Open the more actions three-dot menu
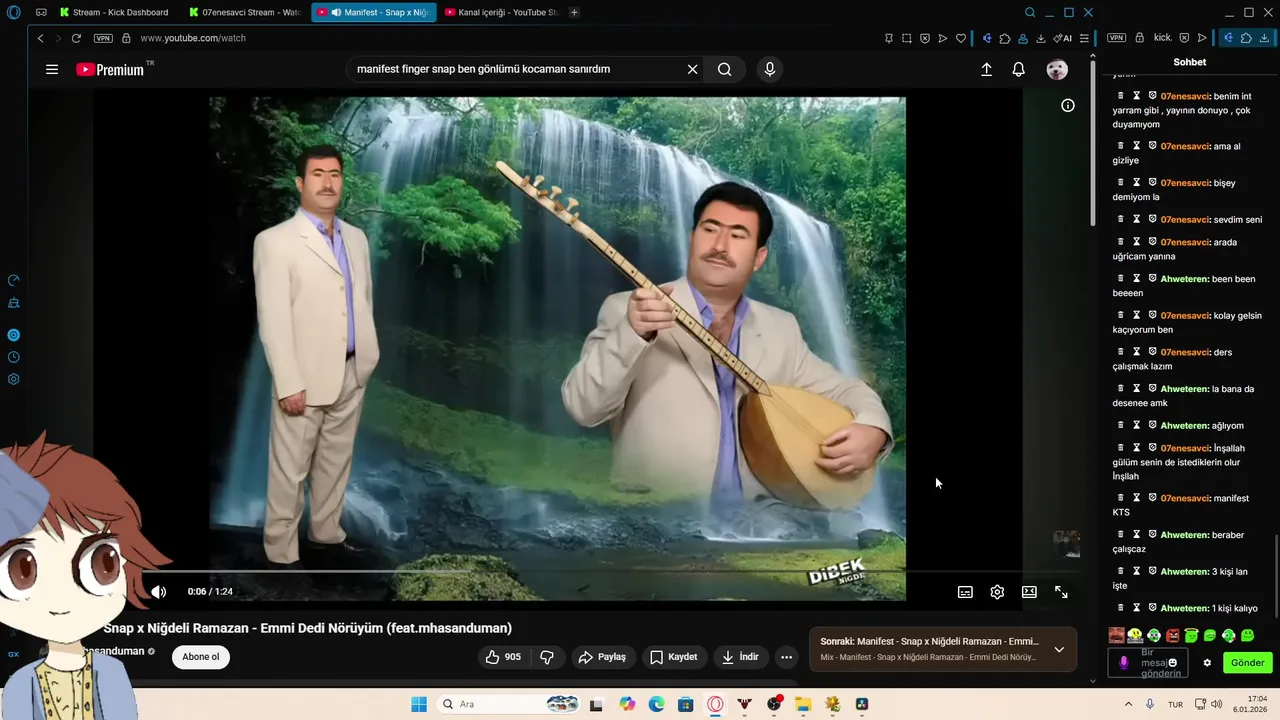 [x=787, y=657]
